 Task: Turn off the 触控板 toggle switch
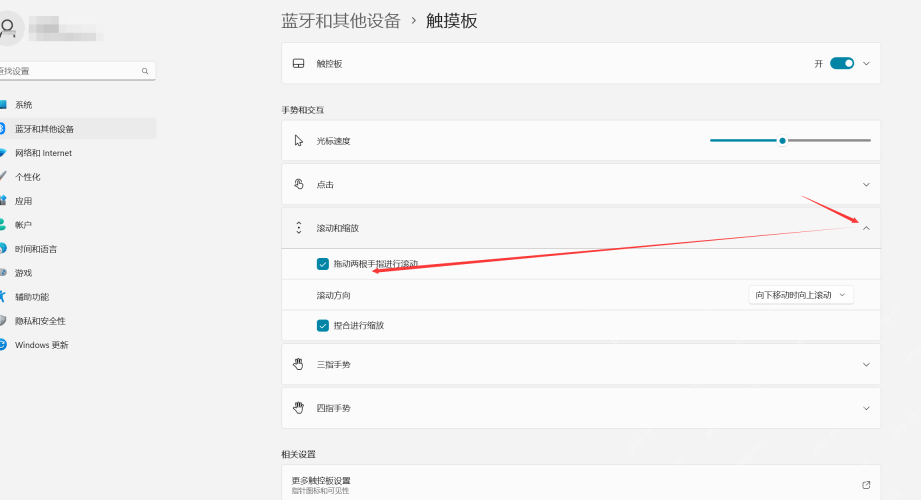(842, 63)
